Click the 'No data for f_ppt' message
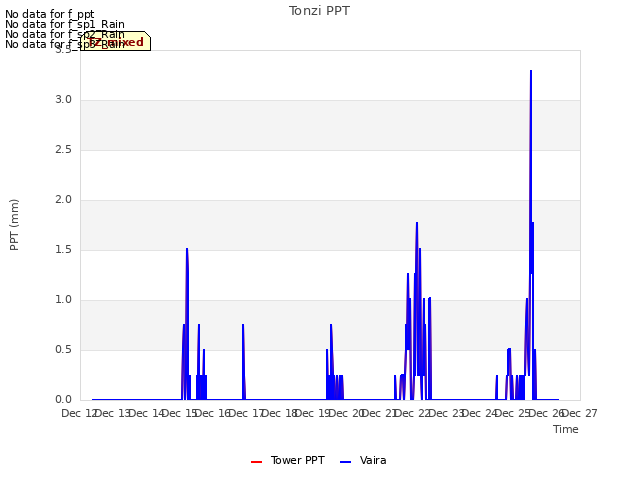 click(50, 14)
